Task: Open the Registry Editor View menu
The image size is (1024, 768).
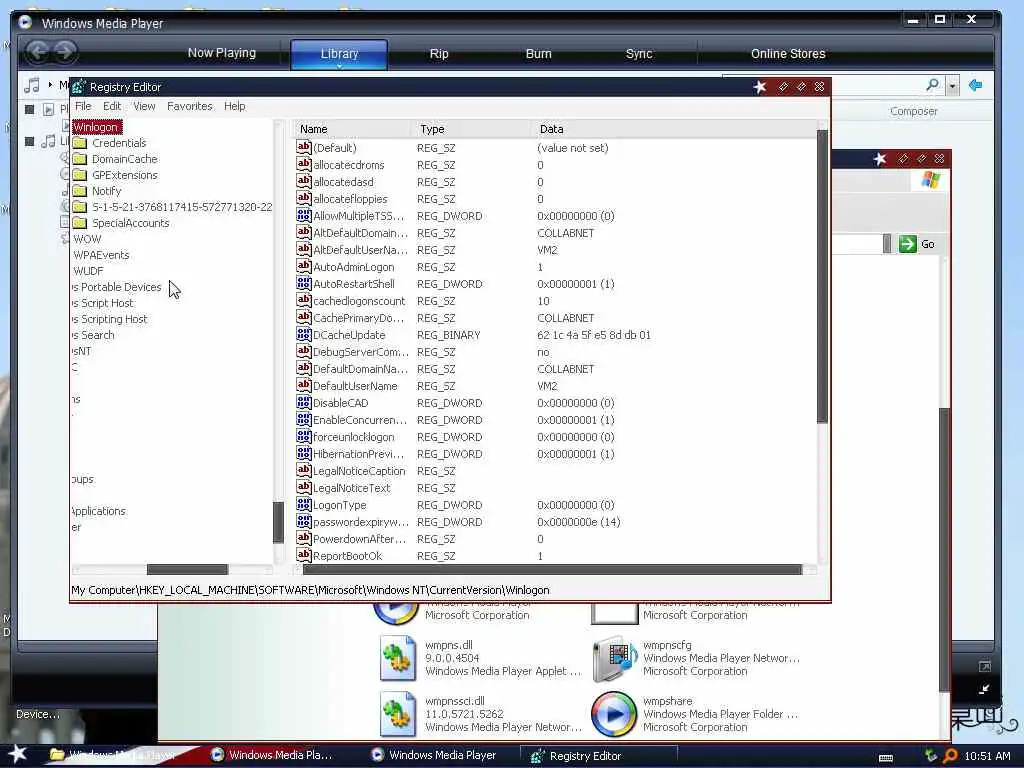Action: (x=144, y=106)
